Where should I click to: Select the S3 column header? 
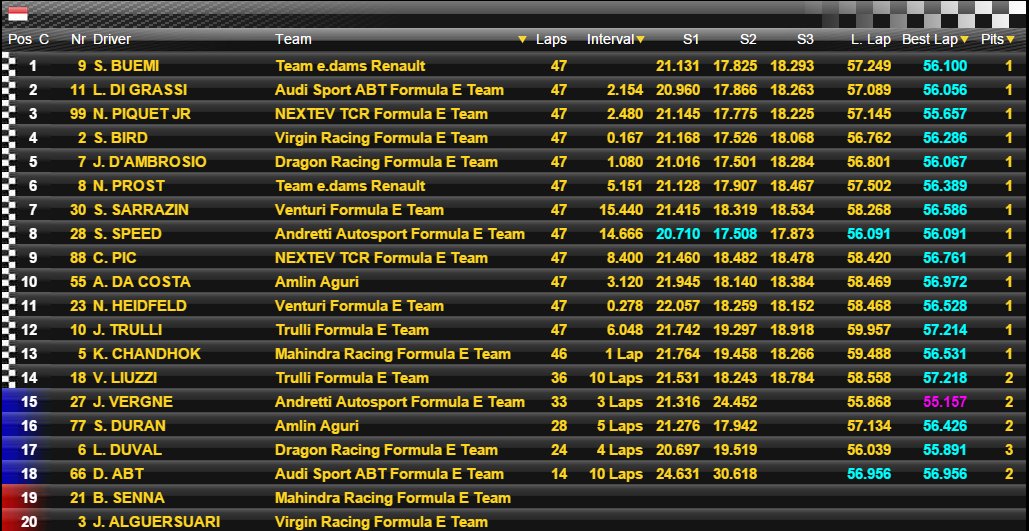tap(805, 39)
